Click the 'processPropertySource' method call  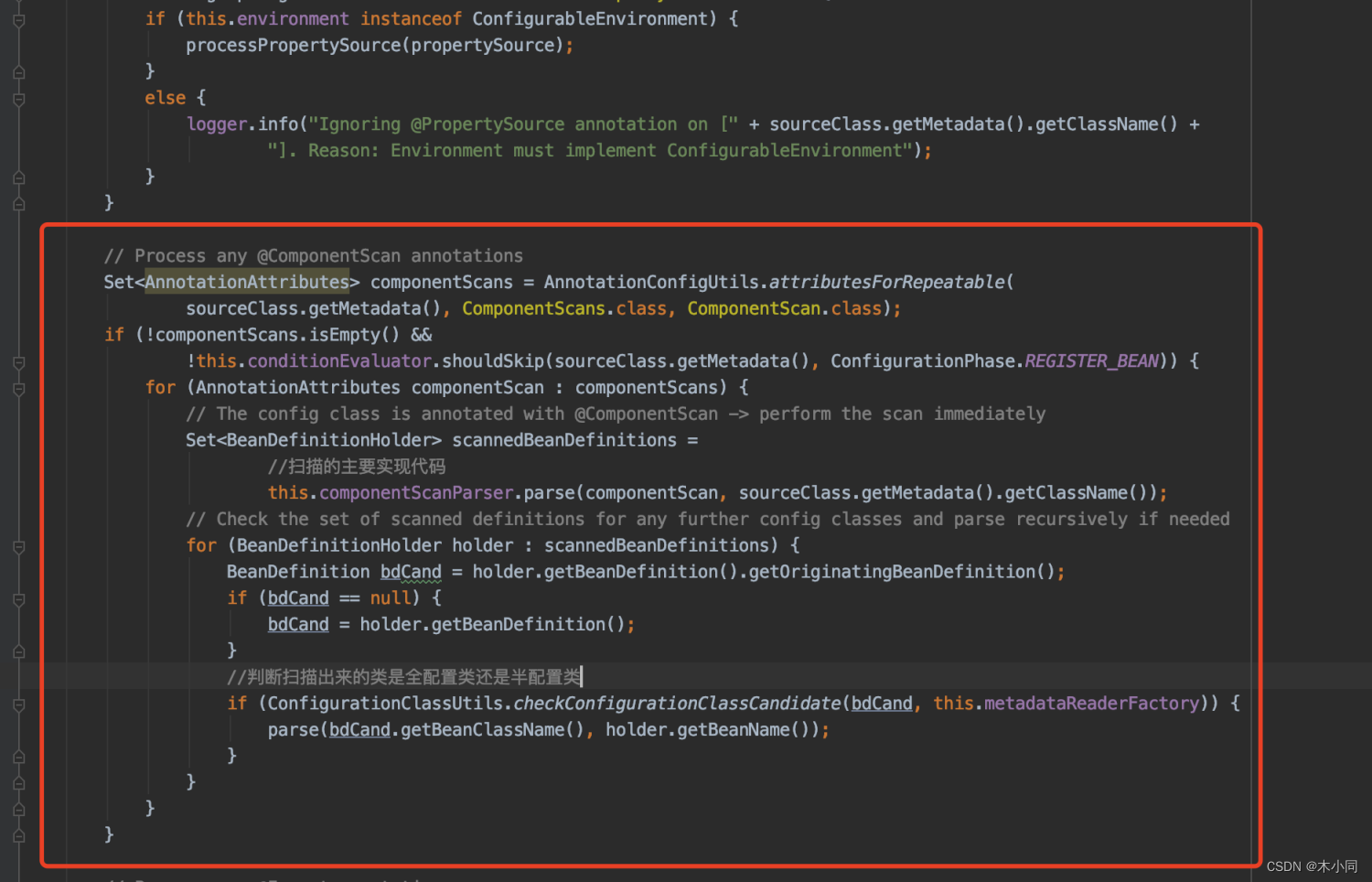[x=293, y=46]
